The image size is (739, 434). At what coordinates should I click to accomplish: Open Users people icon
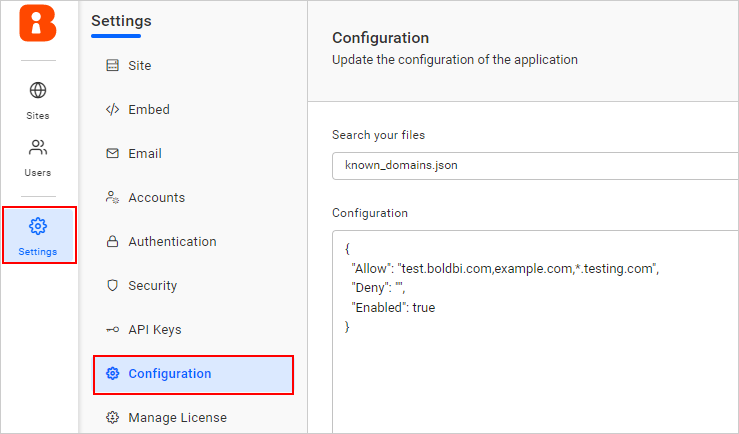pyautogui.click(x=38, y=148)
